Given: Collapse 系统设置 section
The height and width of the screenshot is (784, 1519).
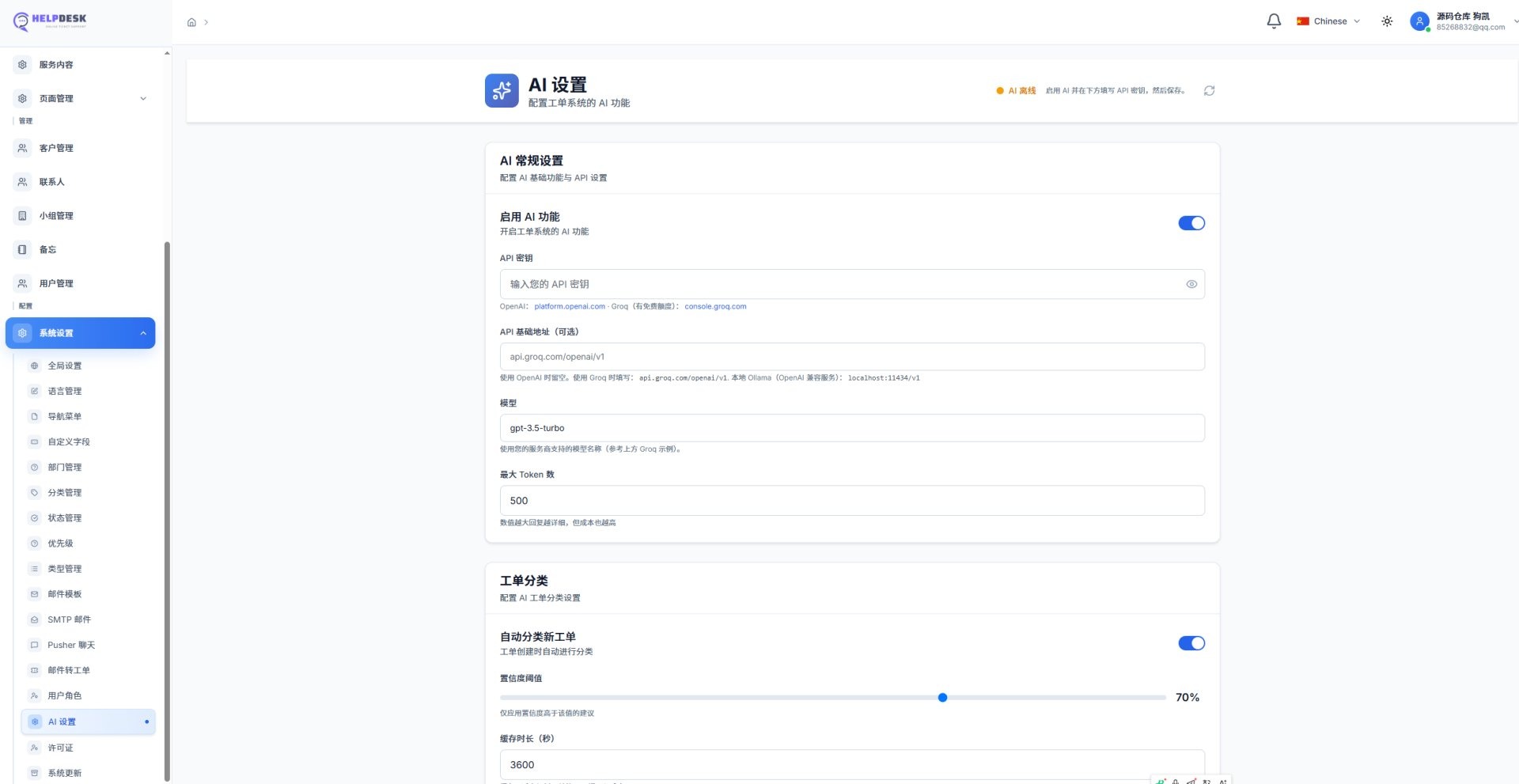Looking at the screenshot, I should (80, 333).
